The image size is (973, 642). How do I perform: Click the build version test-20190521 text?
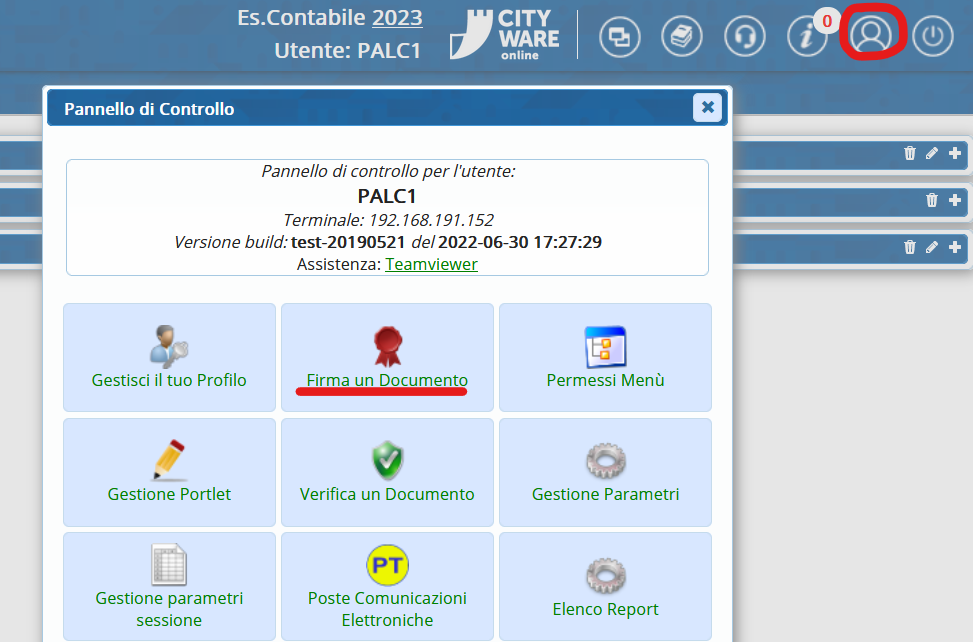tap(348, 242)
